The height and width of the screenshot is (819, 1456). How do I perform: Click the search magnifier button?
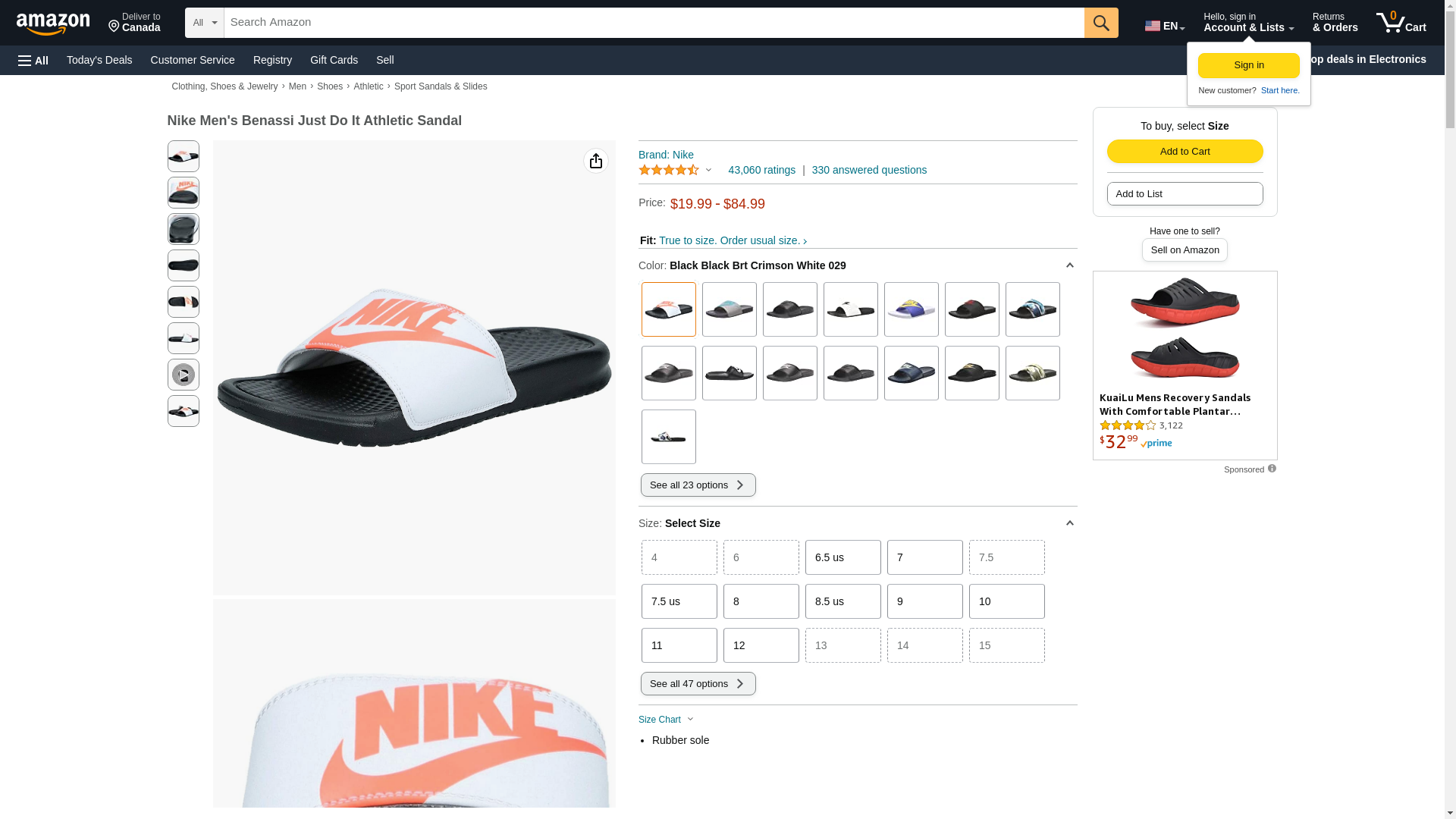point(1100,23)
